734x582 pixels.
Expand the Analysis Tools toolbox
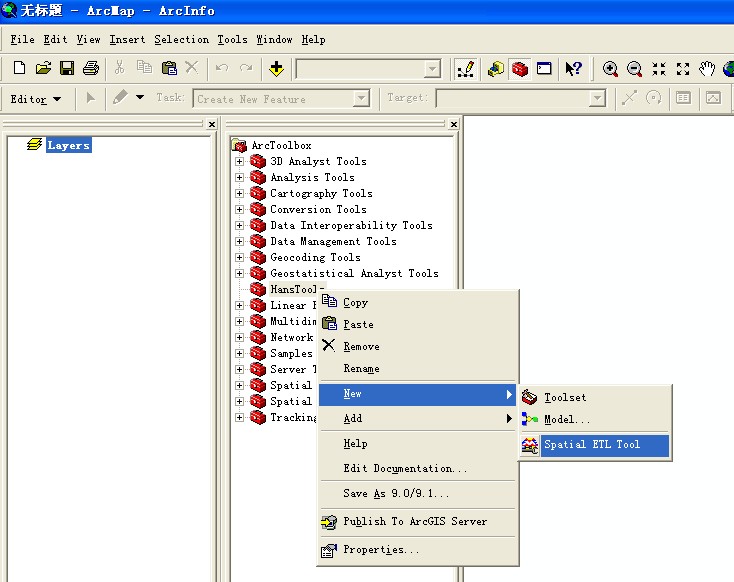pyautogui.click(x=239, y=177)
